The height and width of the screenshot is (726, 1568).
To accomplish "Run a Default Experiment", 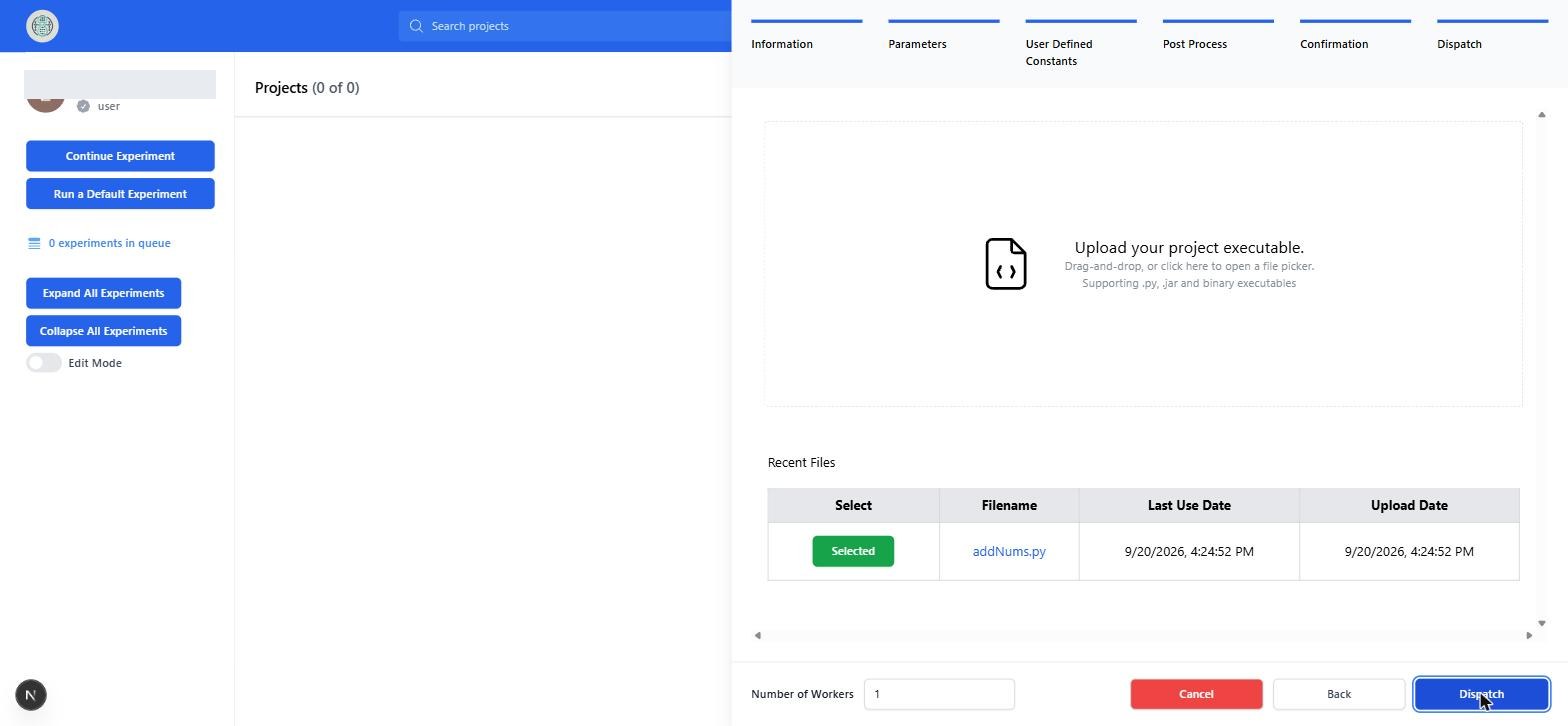I will (x=120, y=194).
